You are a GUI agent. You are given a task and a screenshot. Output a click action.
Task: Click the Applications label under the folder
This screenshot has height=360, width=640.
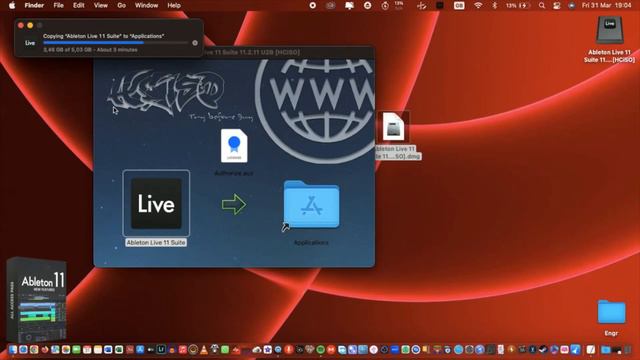tap(311, 242)
